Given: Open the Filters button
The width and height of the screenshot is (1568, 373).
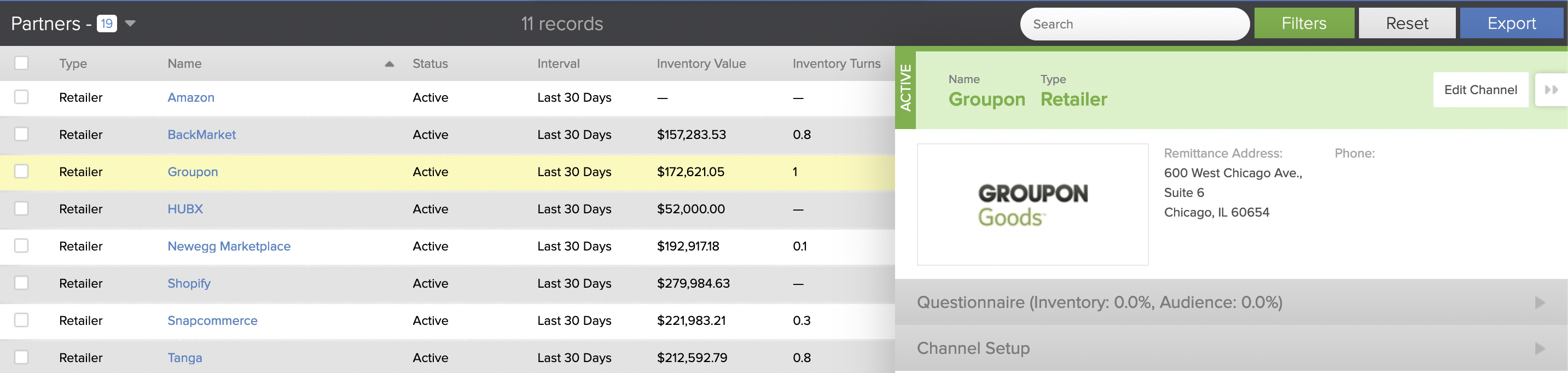Looking at the screenshot, I should click(x=1304, y=24).
